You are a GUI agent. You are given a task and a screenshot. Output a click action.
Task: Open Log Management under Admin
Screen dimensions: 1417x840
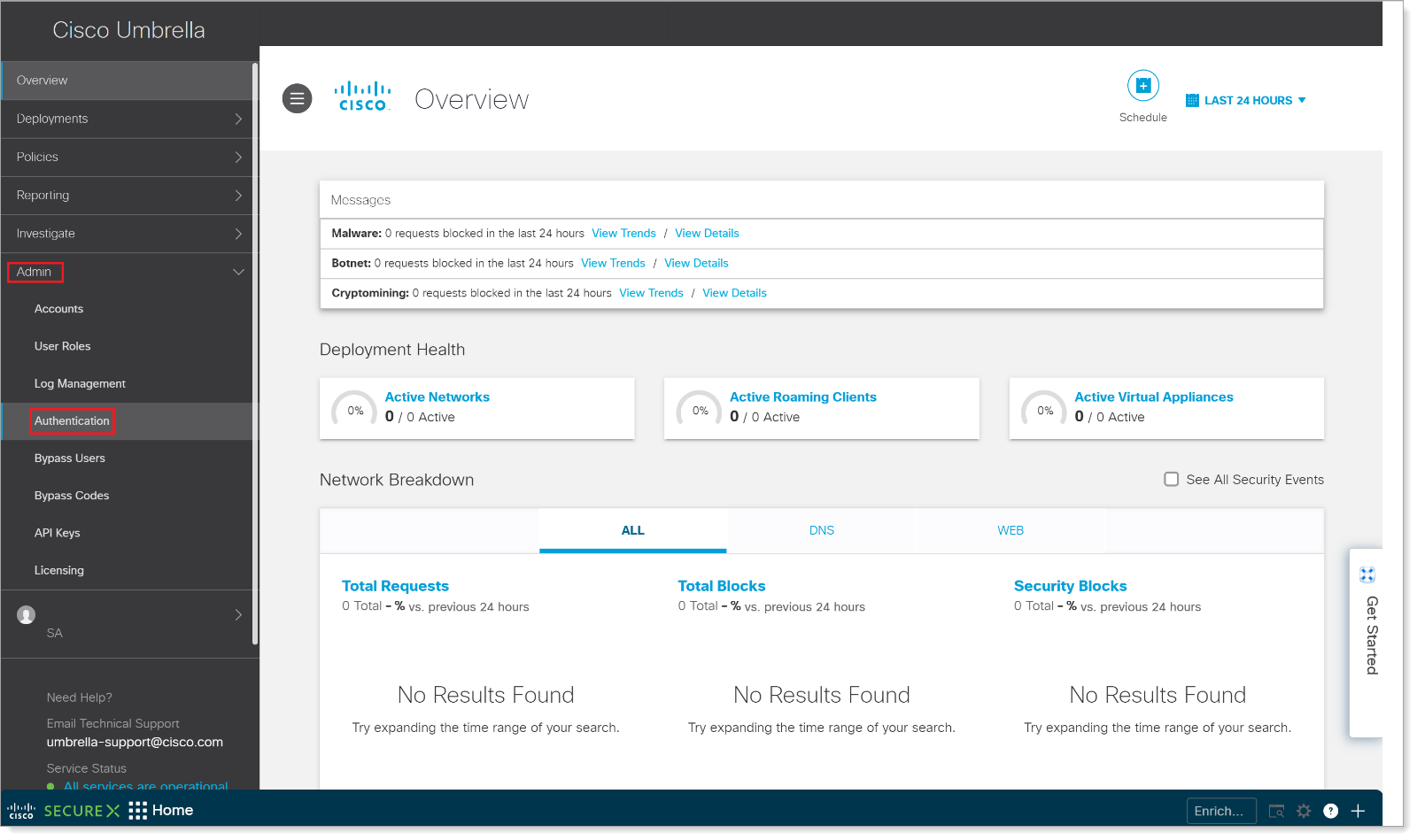tap(80, 383)
